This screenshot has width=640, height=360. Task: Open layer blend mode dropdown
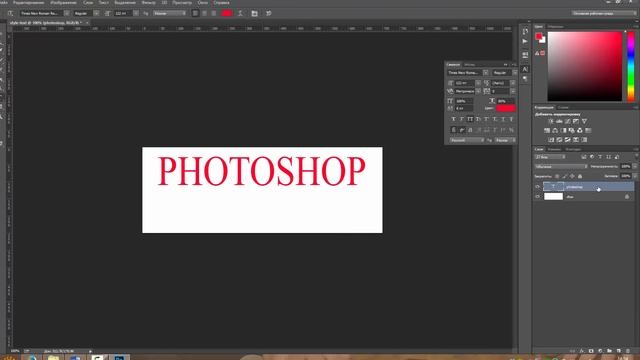point(561,167)
